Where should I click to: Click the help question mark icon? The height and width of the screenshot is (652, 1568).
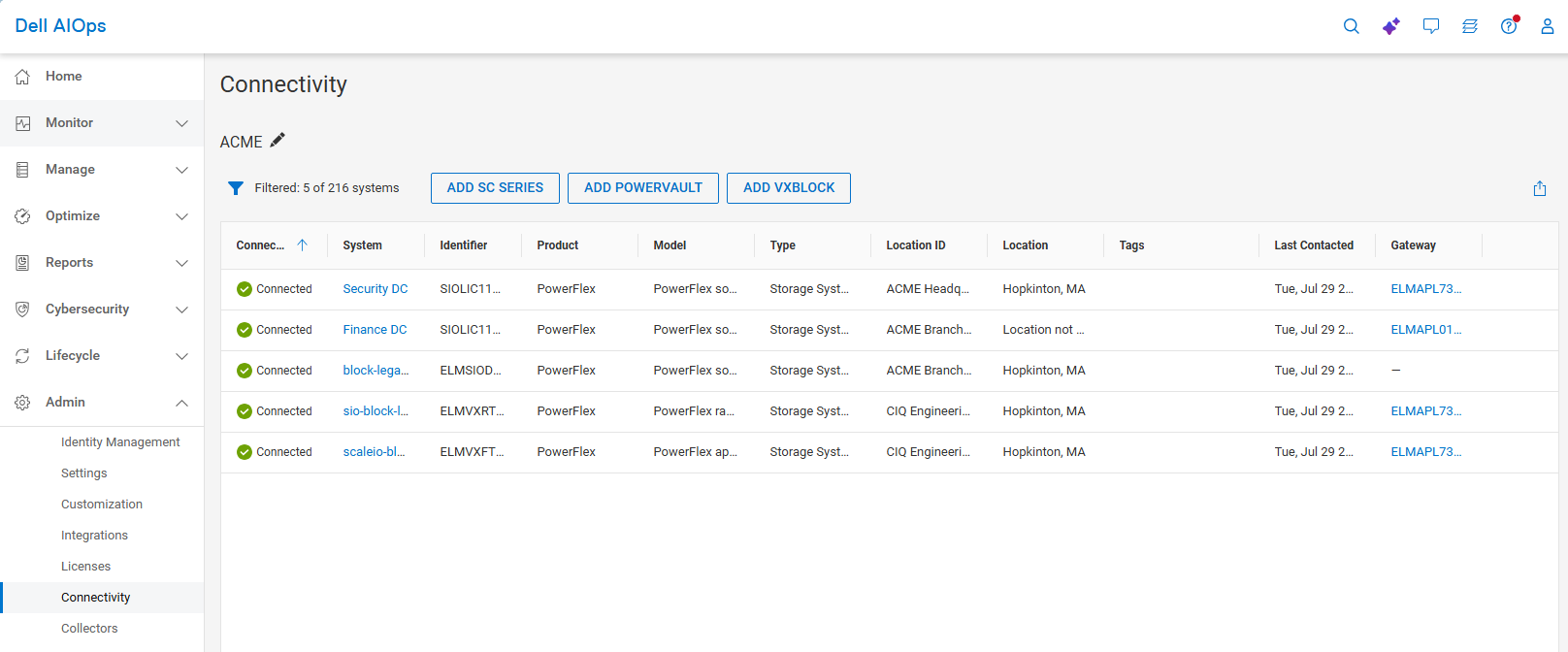pos(1509,26)
